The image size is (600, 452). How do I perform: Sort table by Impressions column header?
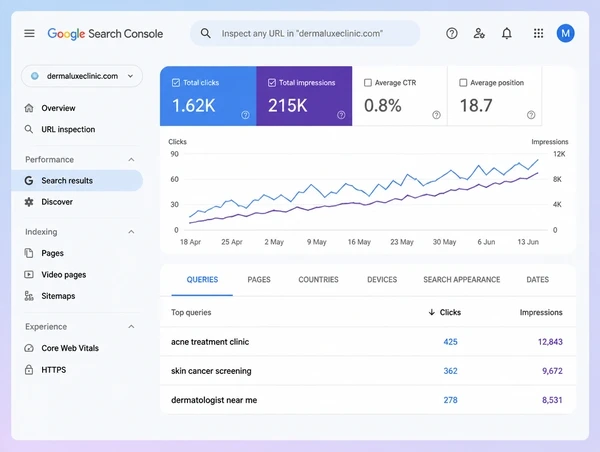coord(541,312)
